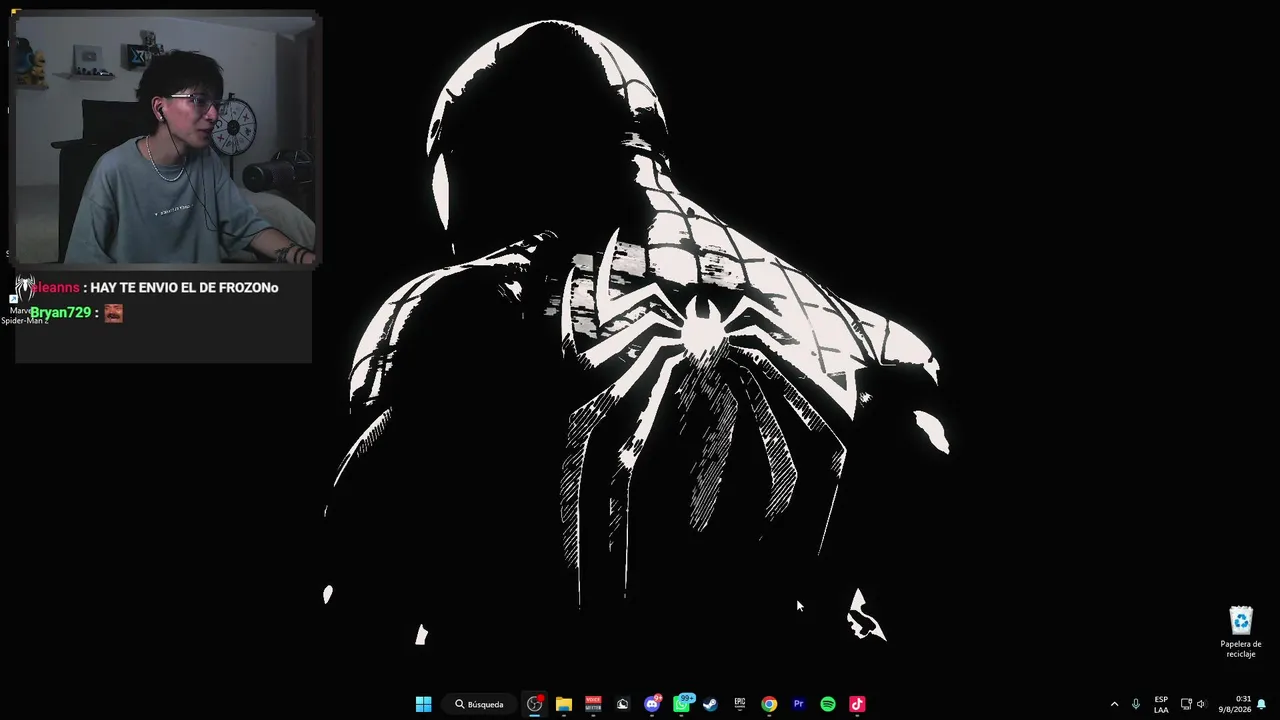Open OBS Studio from the taskbar
The width and height of the screenshot is (1280, 720).
(535, 704)
